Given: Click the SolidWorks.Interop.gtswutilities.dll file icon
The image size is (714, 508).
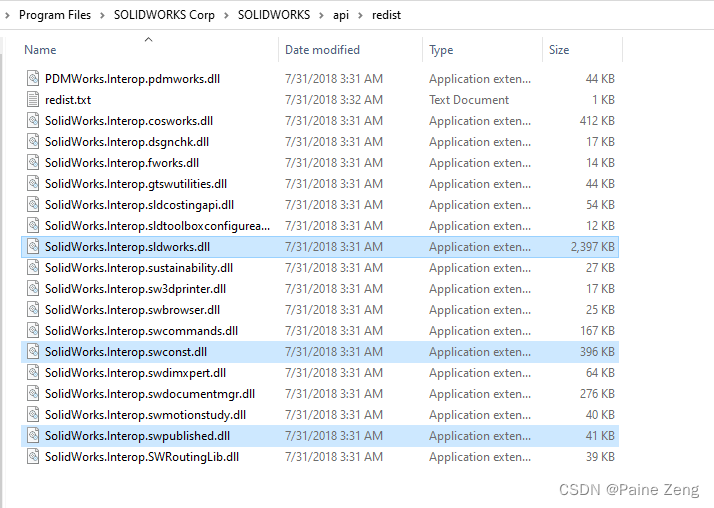Looking at the screenshot, I should click(x=33, y=183).
